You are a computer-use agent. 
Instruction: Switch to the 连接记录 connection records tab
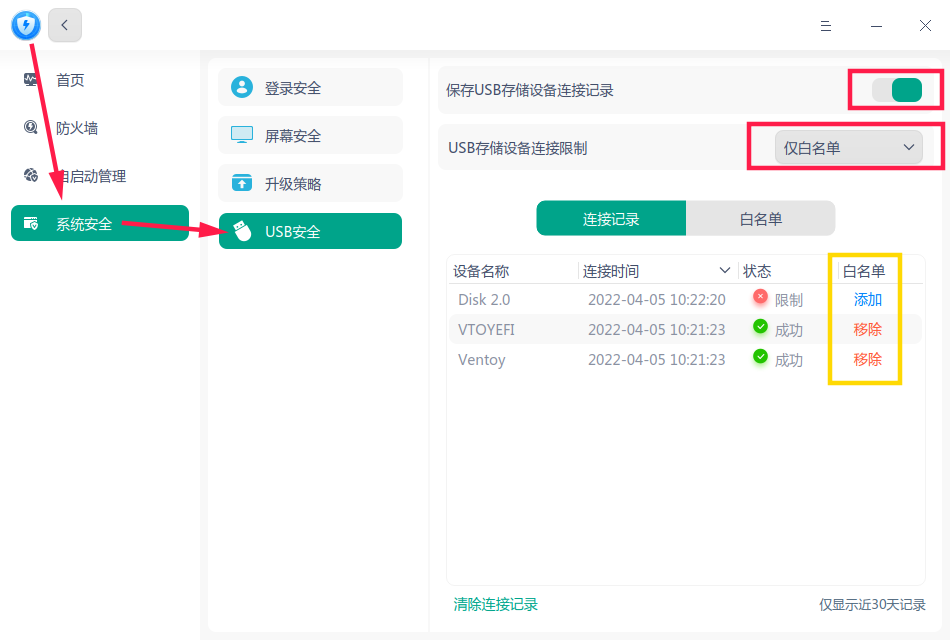pyautogui.click(x=611, y=218)
